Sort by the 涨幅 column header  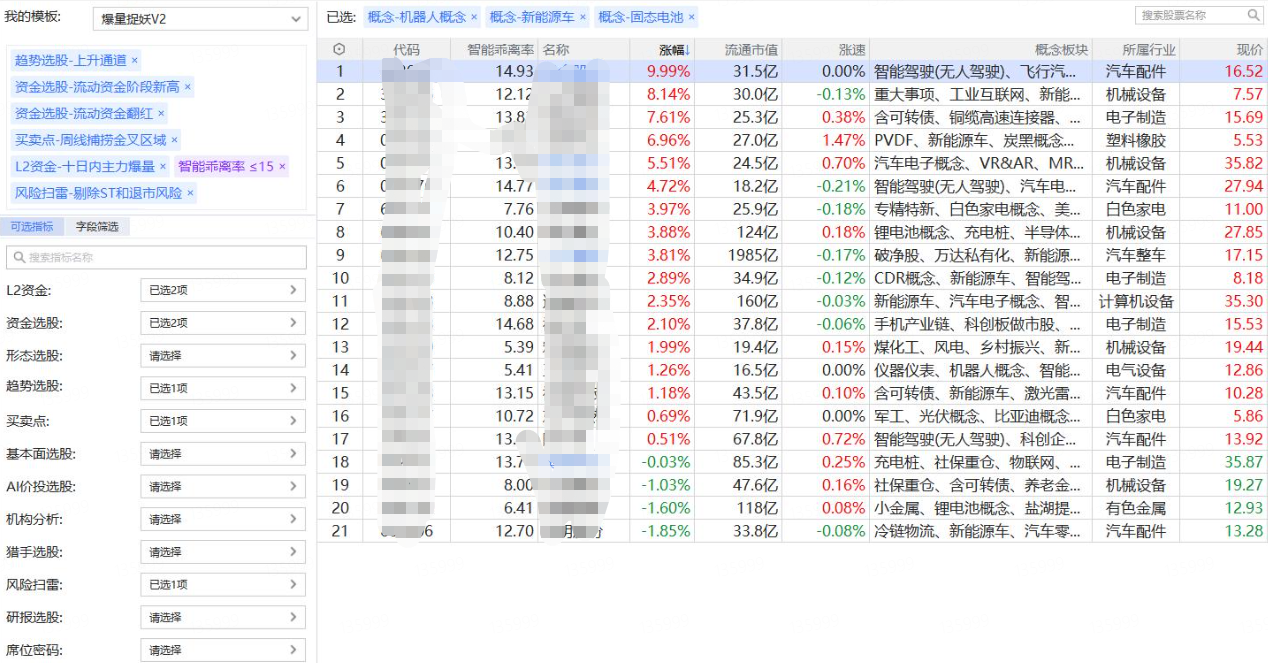click(673, 49)
